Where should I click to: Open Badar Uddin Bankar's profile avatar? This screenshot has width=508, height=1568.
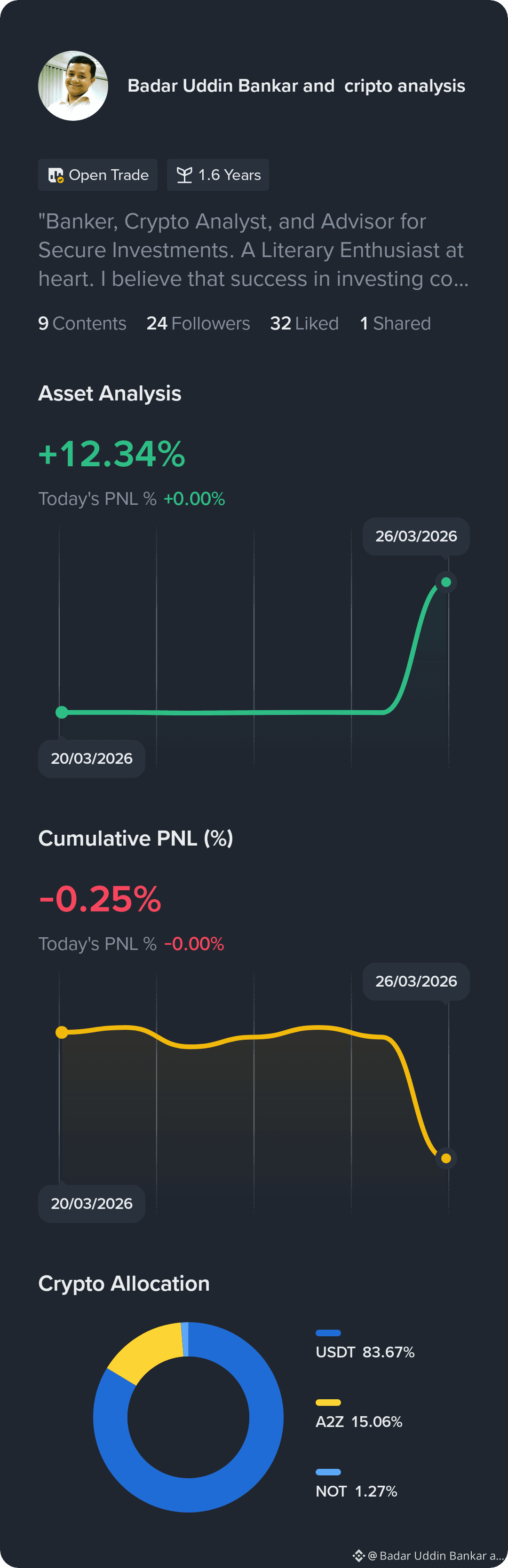point(73,86)
